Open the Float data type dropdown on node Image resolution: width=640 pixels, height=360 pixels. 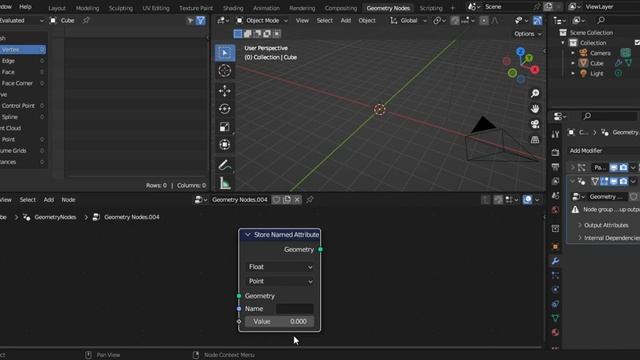(x=280, y=267)
